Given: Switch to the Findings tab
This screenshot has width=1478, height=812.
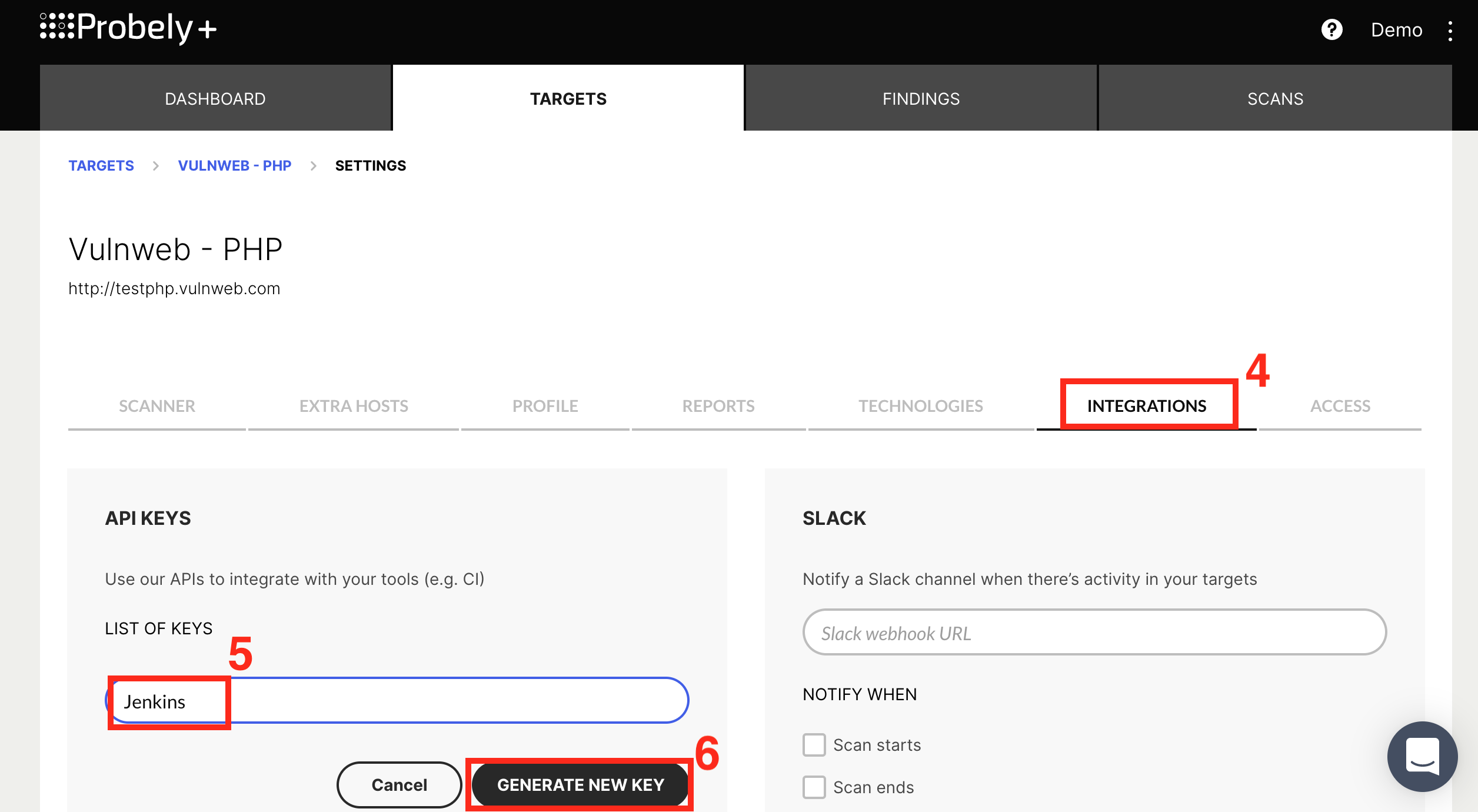Looking at the screenshot, I should [x=921, y=98].
